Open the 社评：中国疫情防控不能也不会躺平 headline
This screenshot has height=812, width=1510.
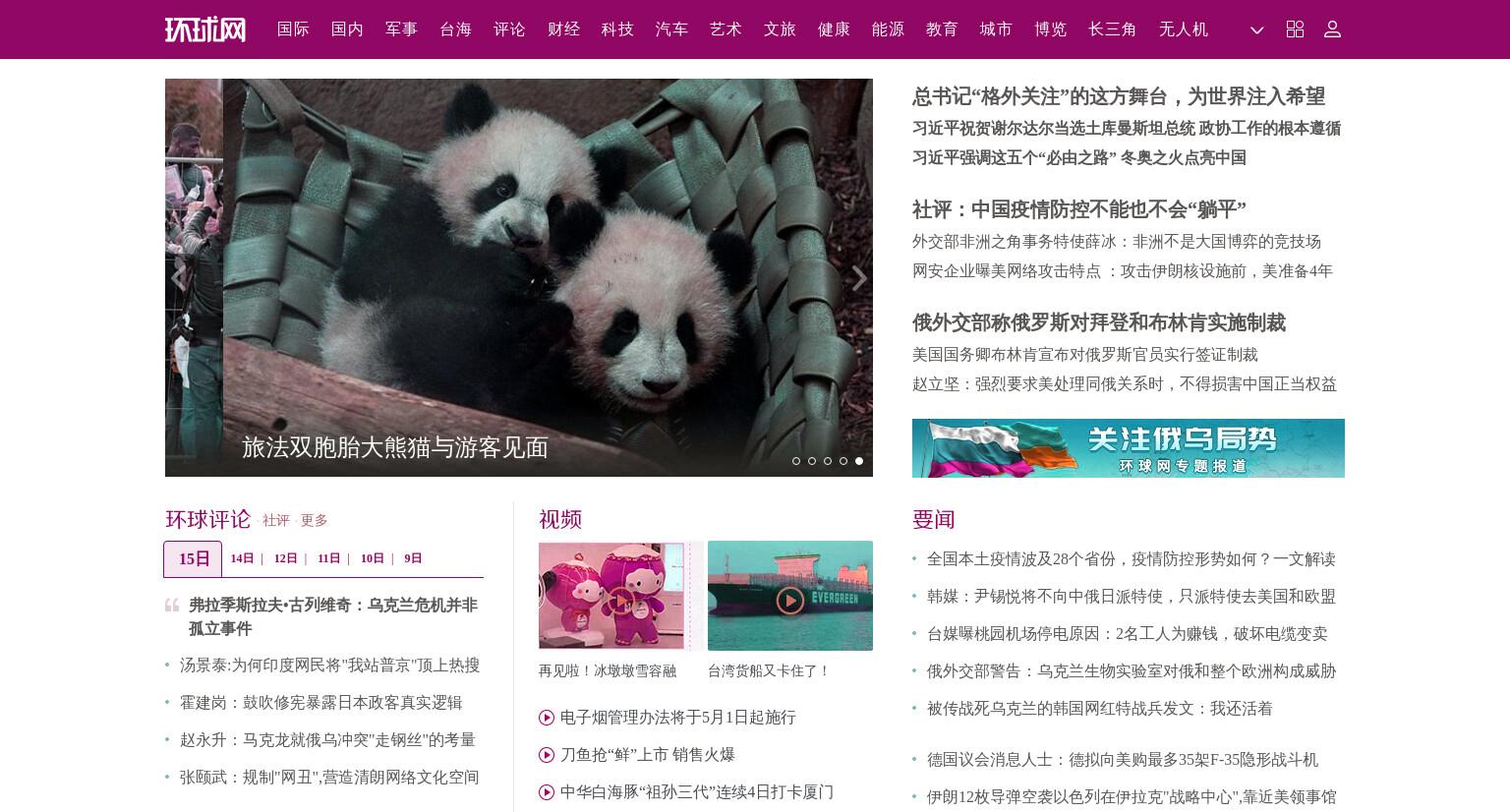(1078, 209)
